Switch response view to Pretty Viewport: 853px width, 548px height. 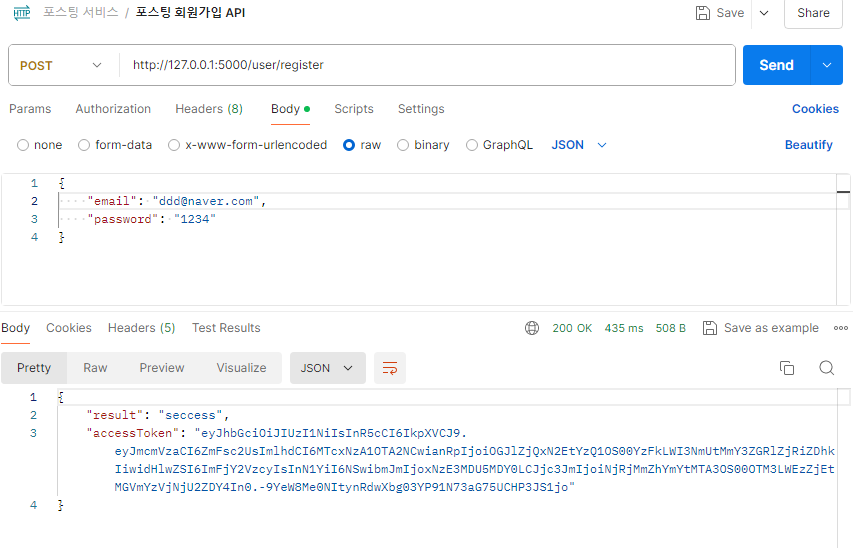point(34,368)
